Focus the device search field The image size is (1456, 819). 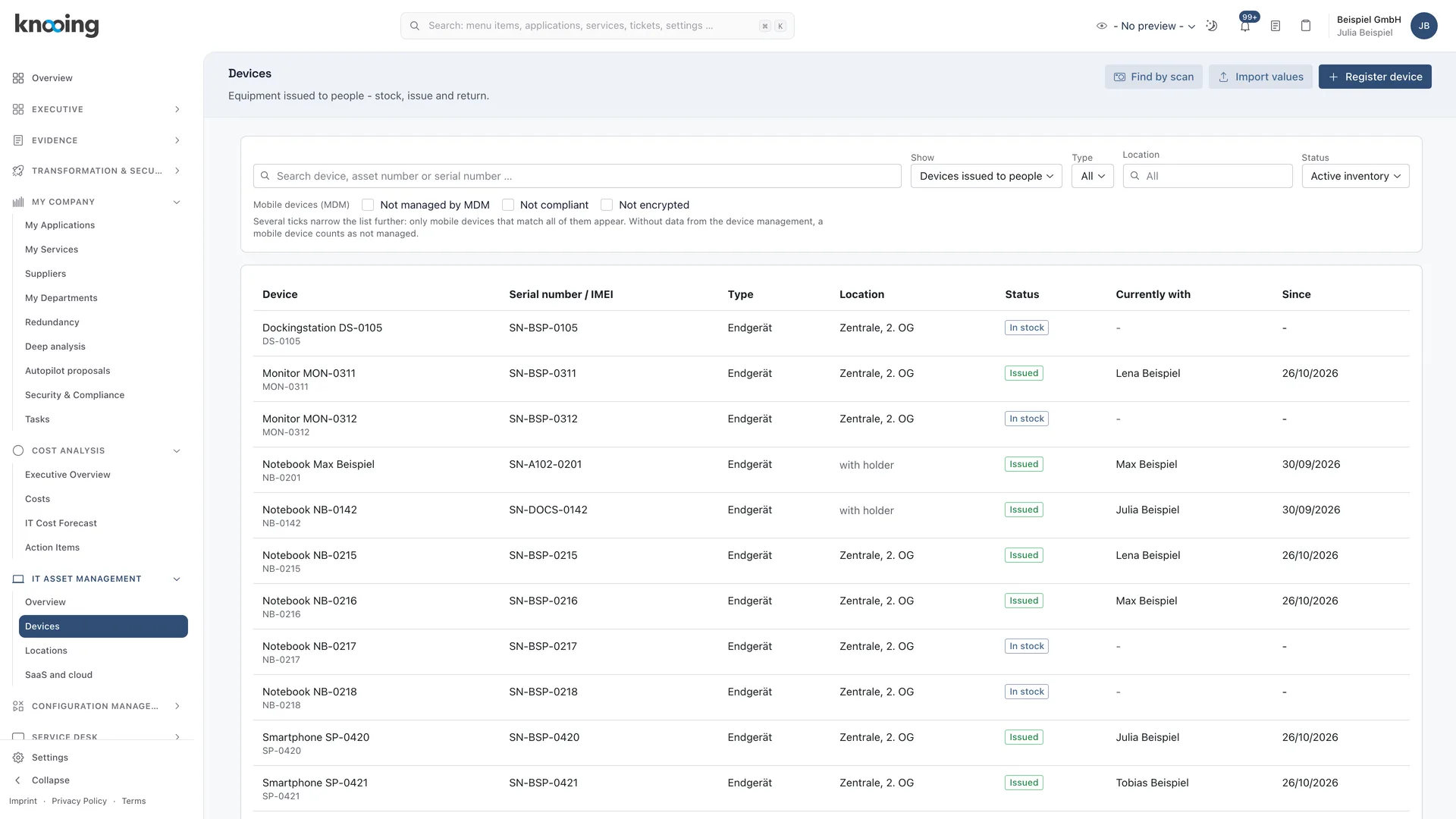577,176
